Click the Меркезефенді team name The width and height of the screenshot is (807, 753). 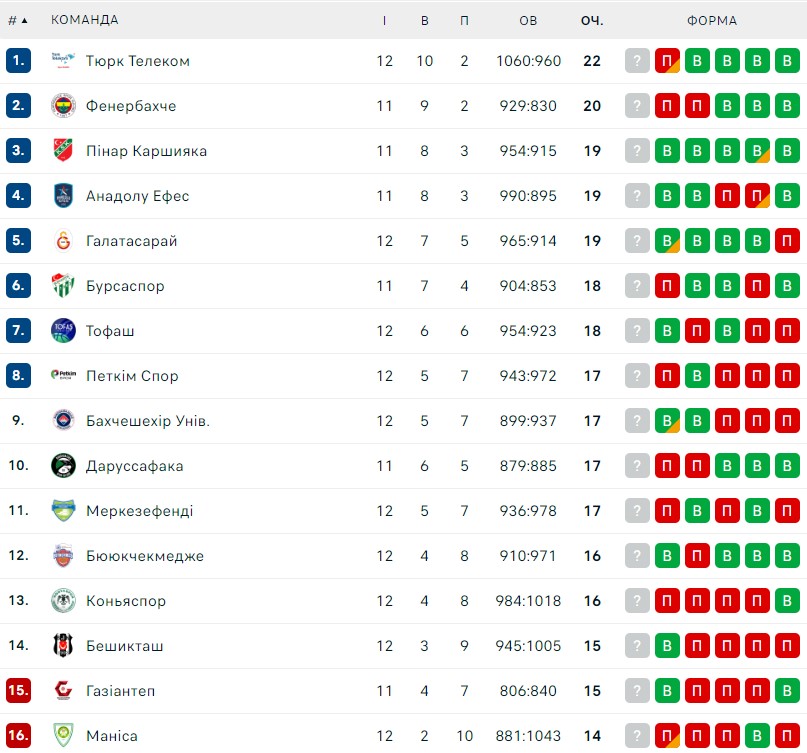click(139, 511)
